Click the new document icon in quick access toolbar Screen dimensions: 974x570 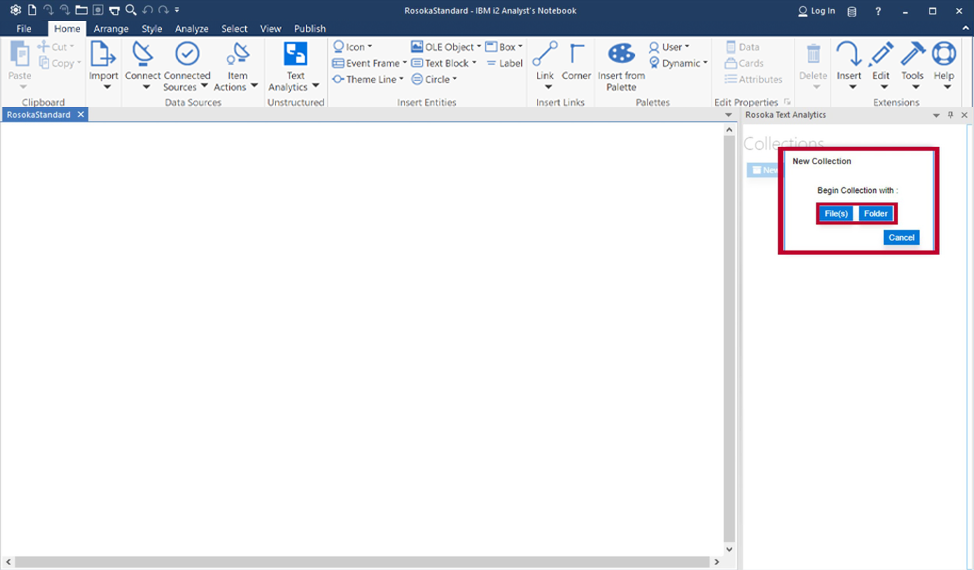point(32,10)
